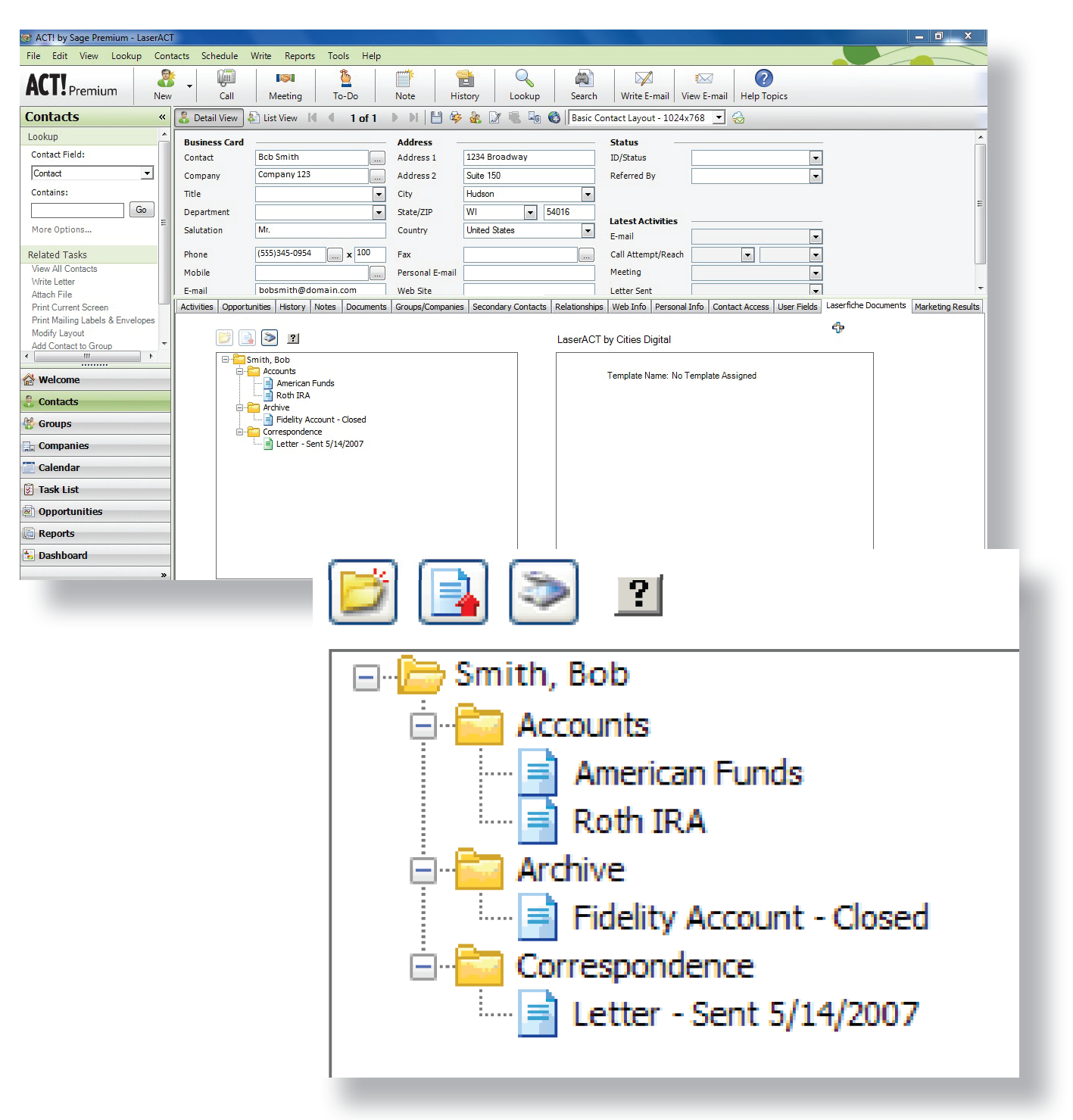This screenshot has width=1073, height=1120.
Task: Open the Call phone icon
Action: [x=226, y=79]
